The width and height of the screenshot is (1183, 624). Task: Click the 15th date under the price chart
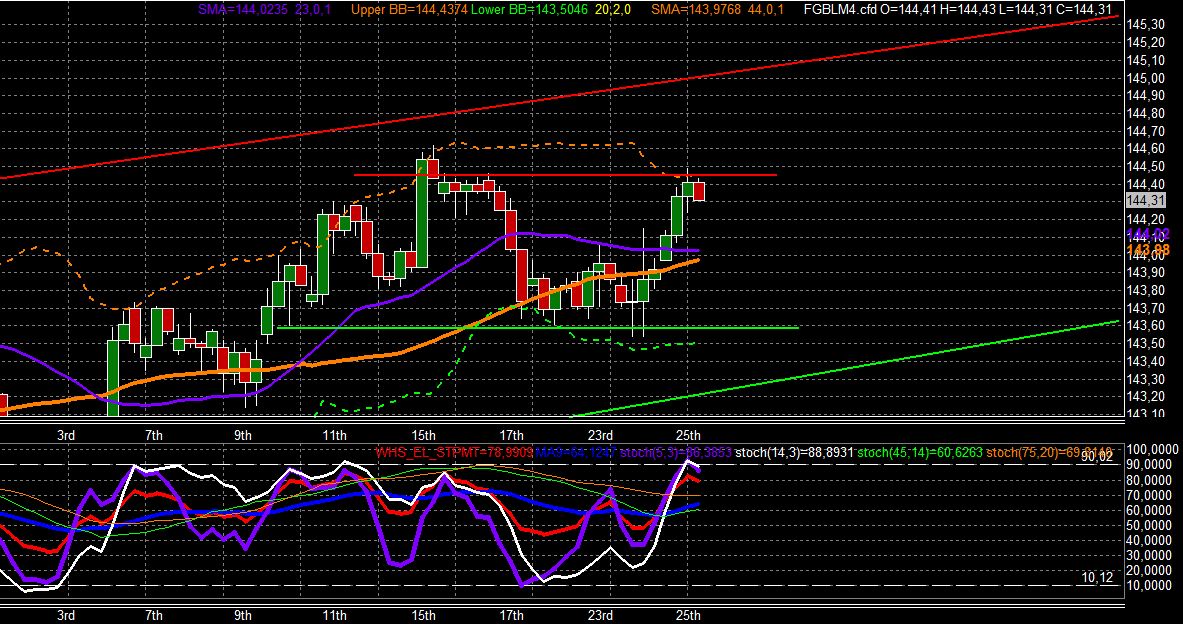423,435
